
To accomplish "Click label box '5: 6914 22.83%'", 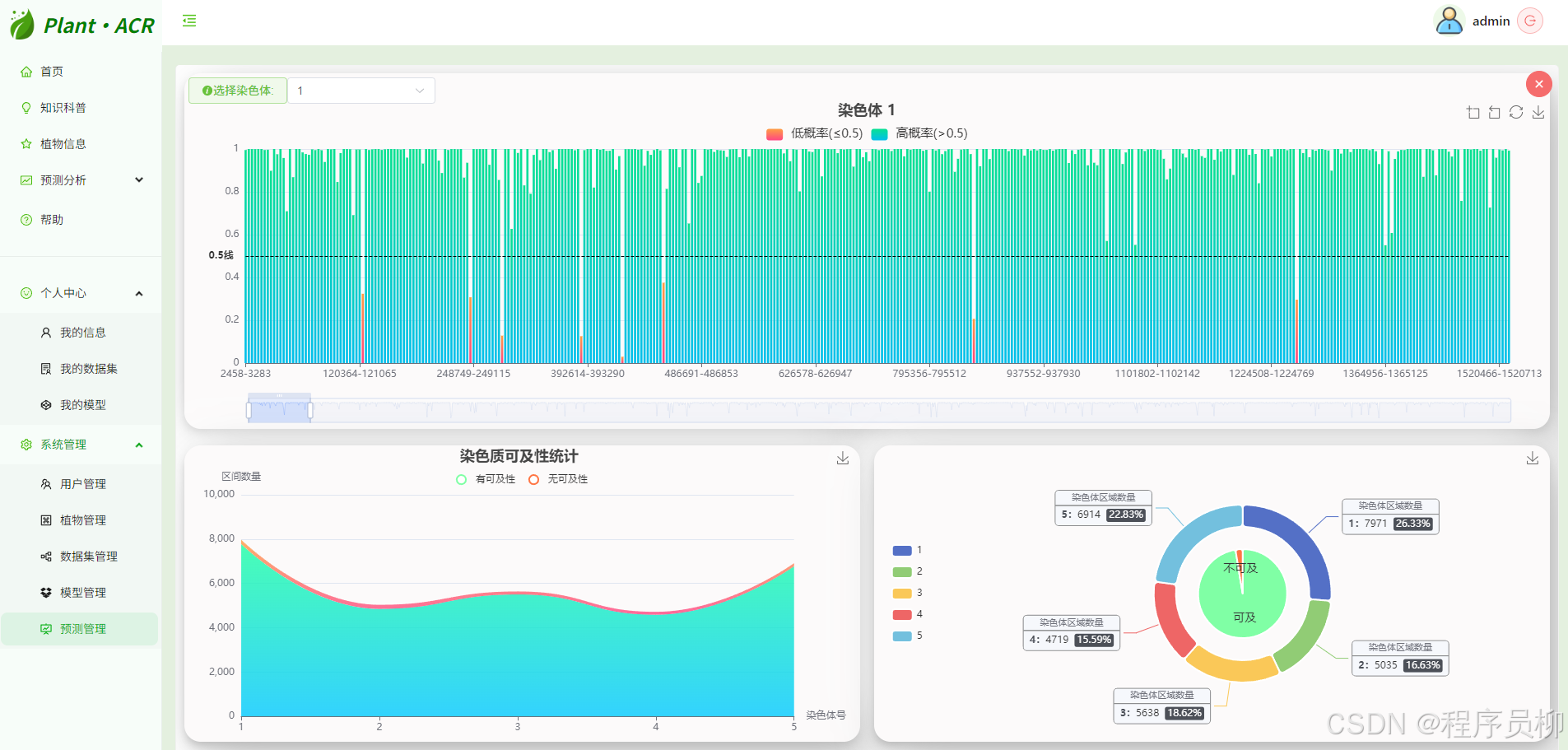I will [x=1103, y=507].
